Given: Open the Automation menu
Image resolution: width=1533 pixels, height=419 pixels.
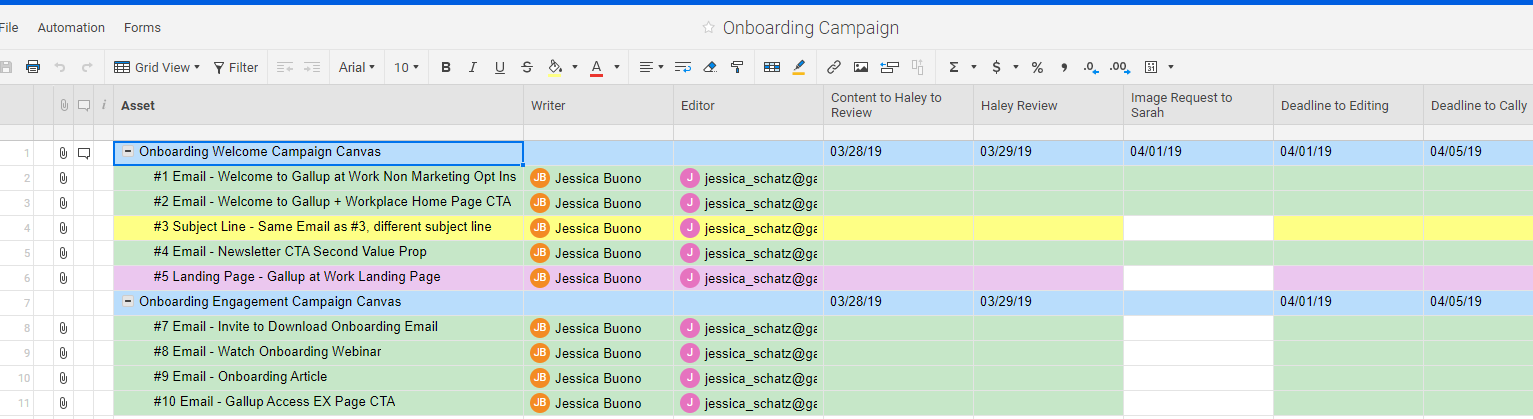Looking at the screenshot, I should (71, 28).
